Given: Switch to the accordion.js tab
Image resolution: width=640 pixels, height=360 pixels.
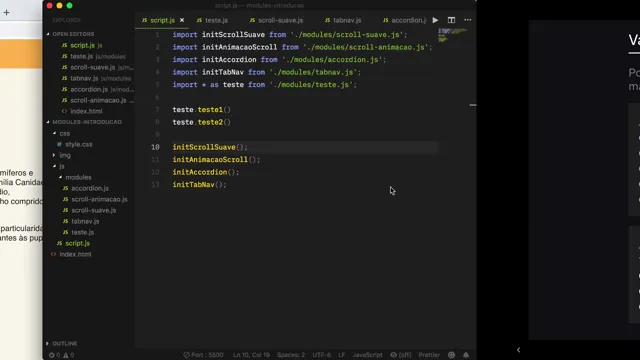Looking at the screenshot, I should tap(405, 20).
